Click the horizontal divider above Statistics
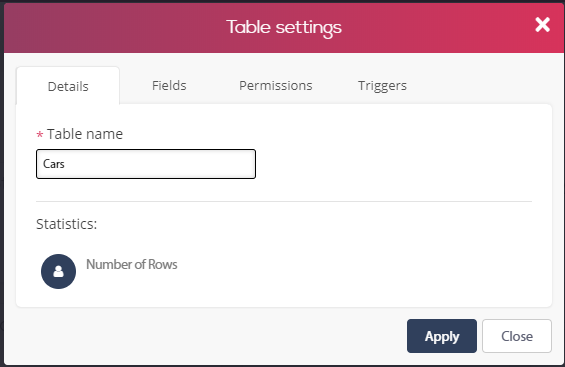This screenshot has height=367, width=565. [284, 202]
